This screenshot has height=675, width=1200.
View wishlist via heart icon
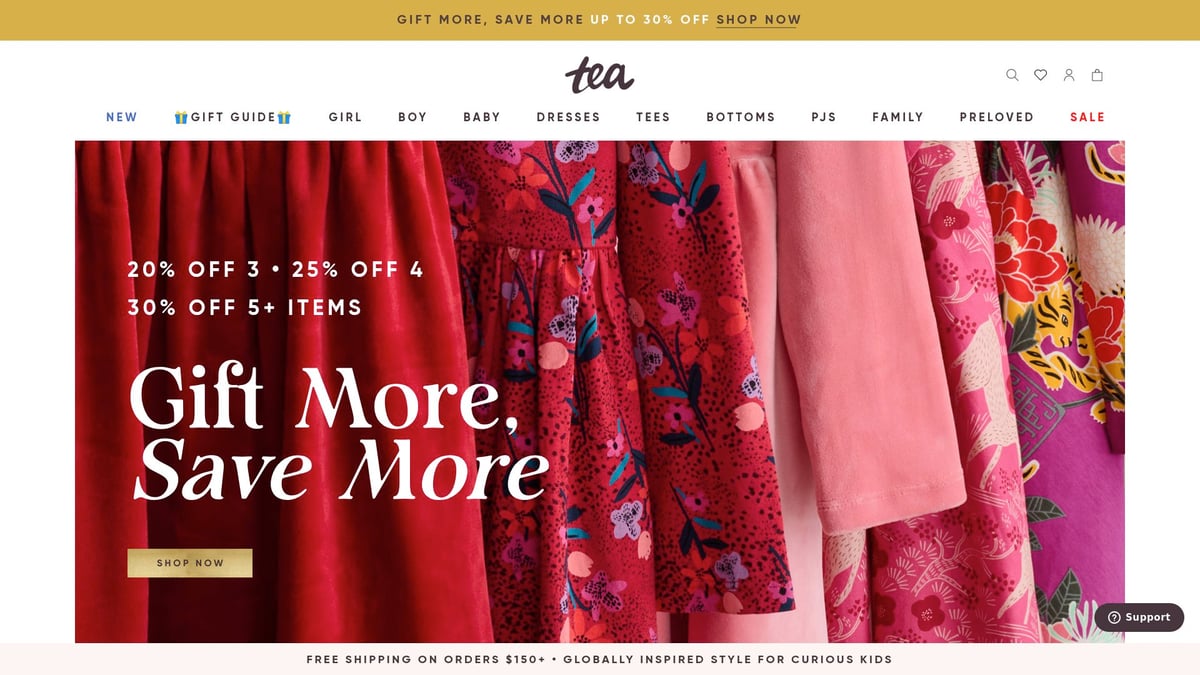coord(1040,75)
